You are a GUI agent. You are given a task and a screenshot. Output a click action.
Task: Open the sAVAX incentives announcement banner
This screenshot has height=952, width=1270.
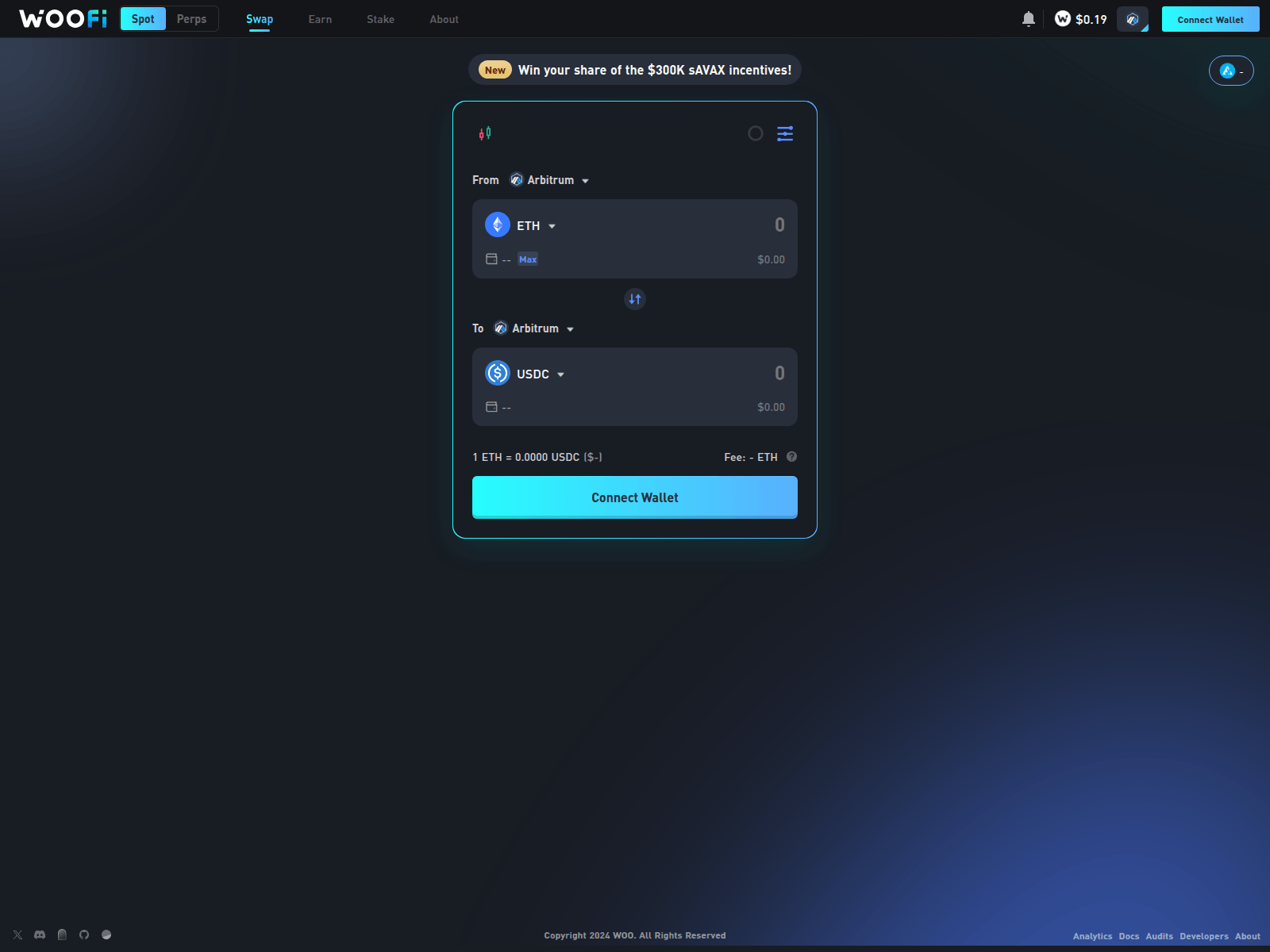(x=635, y=70)
